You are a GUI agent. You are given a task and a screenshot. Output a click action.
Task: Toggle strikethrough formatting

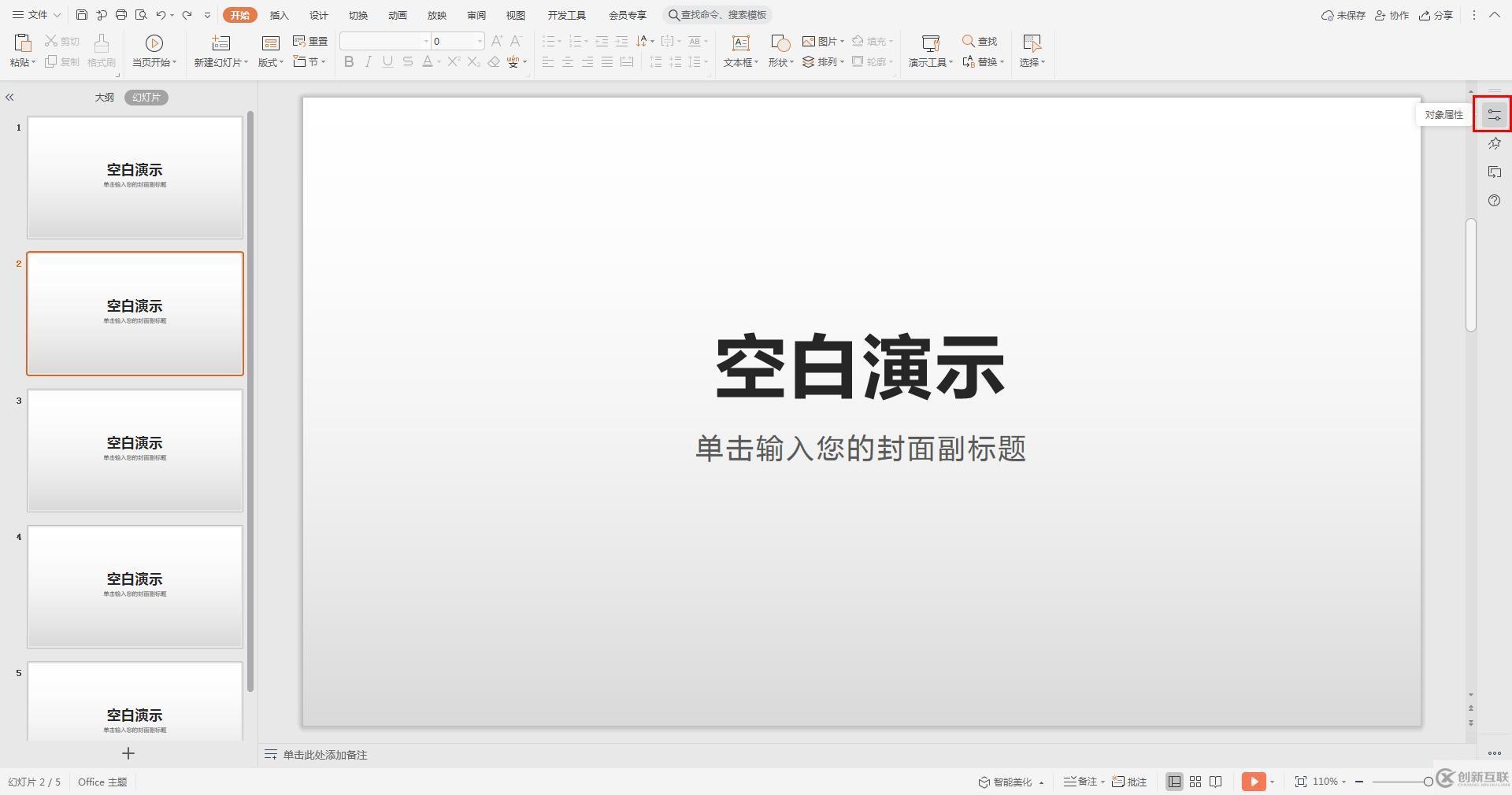click(407, 61)
